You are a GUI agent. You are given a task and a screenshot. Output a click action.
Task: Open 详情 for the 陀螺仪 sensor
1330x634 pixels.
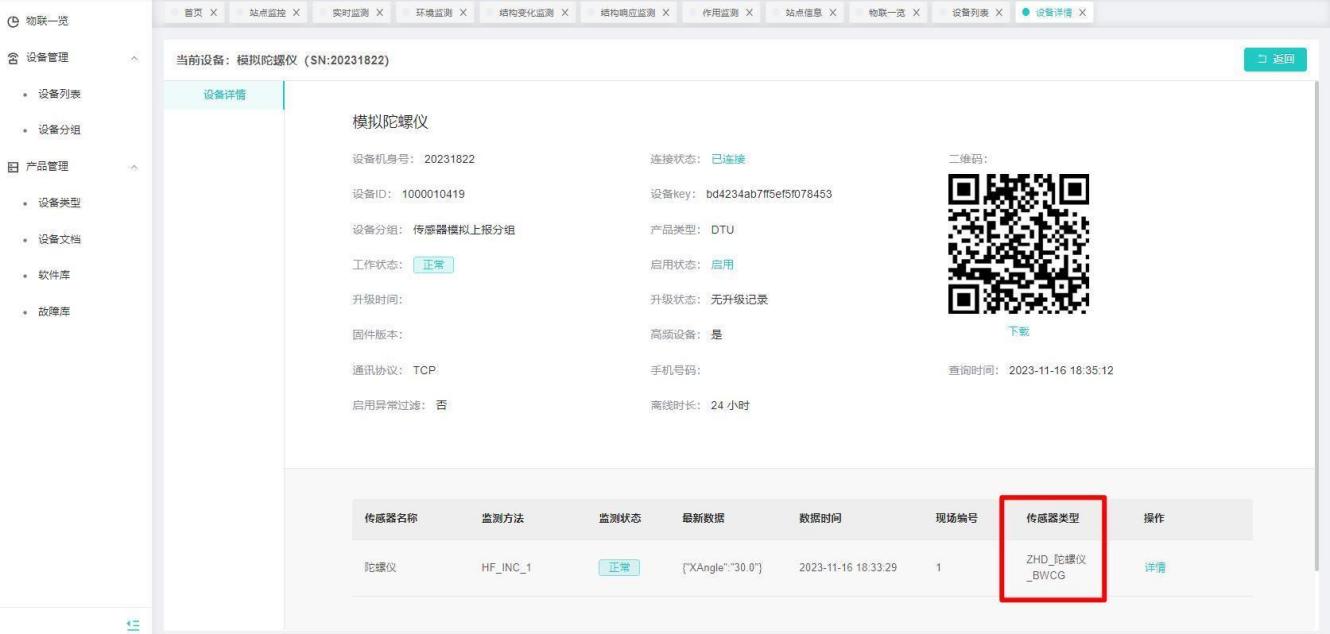(1155, 568)
